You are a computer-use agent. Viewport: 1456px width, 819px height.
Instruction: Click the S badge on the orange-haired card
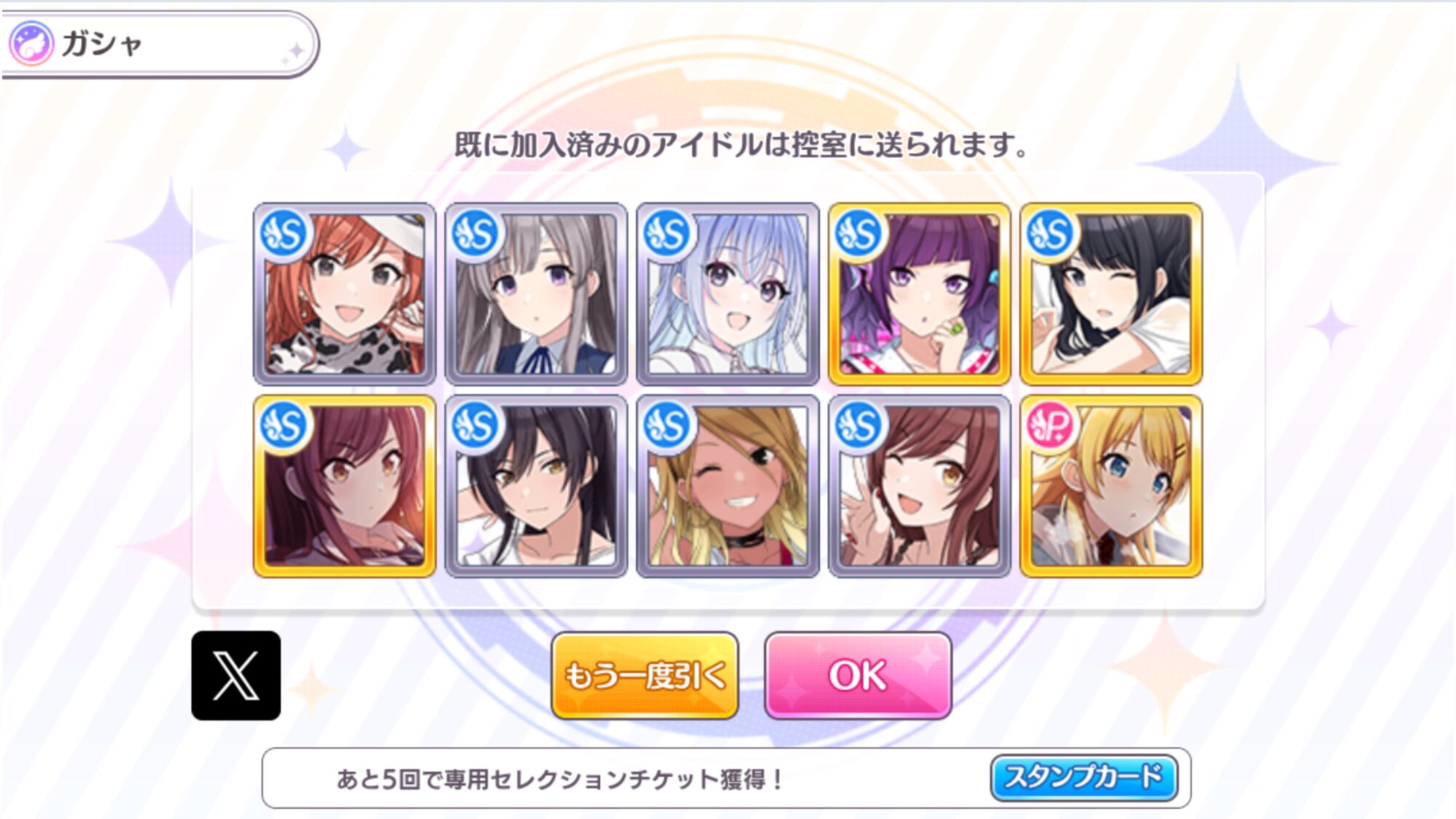(284, 234)
